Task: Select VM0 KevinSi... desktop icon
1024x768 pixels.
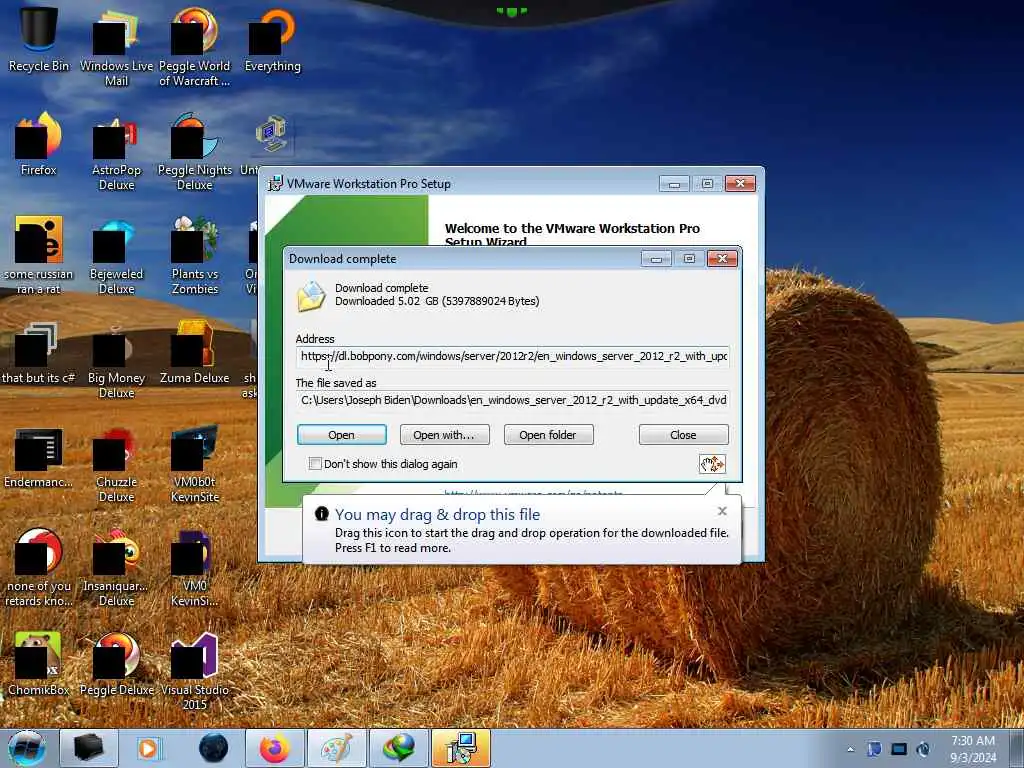Action: click(194, 568)
